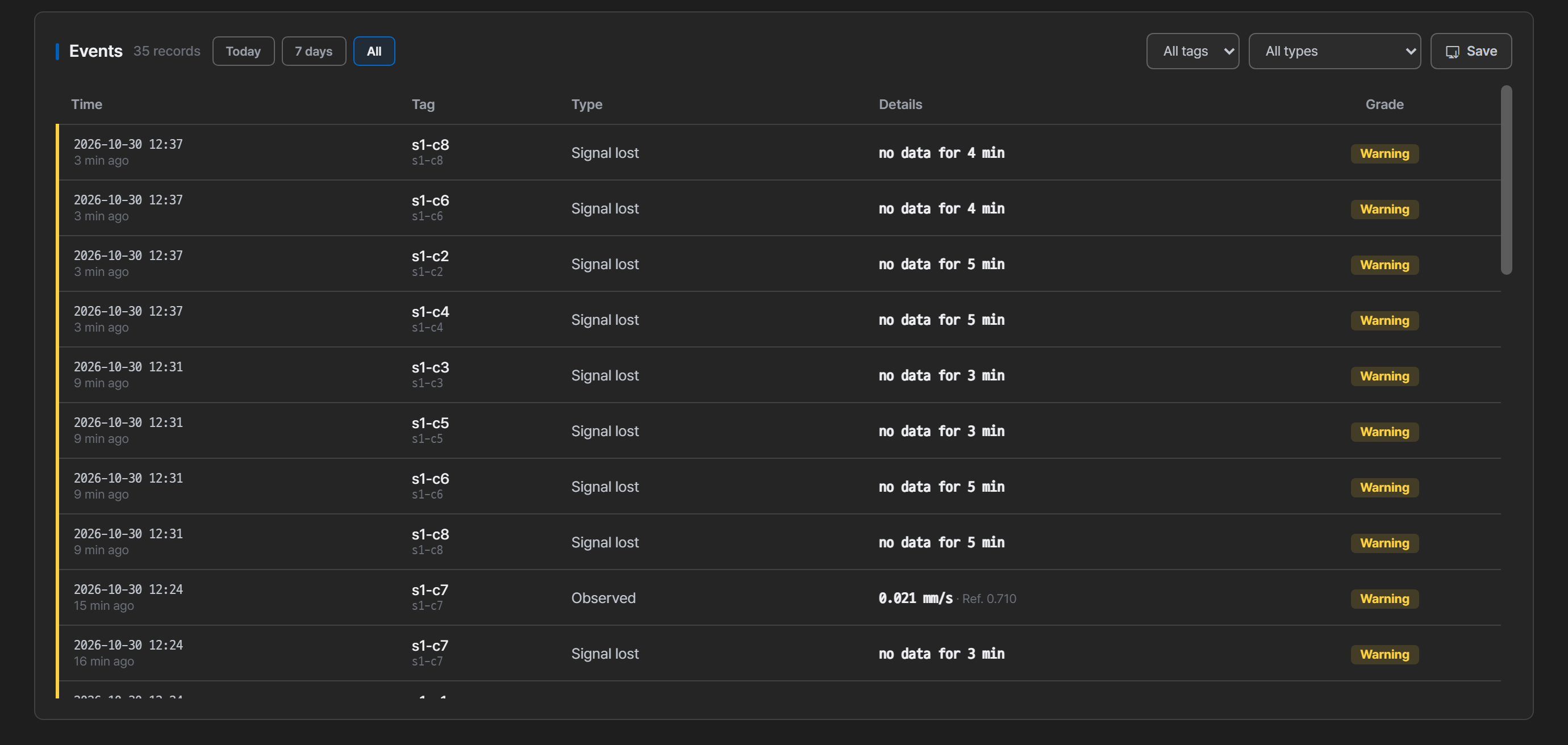Click the Tag column header
Screen dimensions: 1568x745
click(423, 104)
